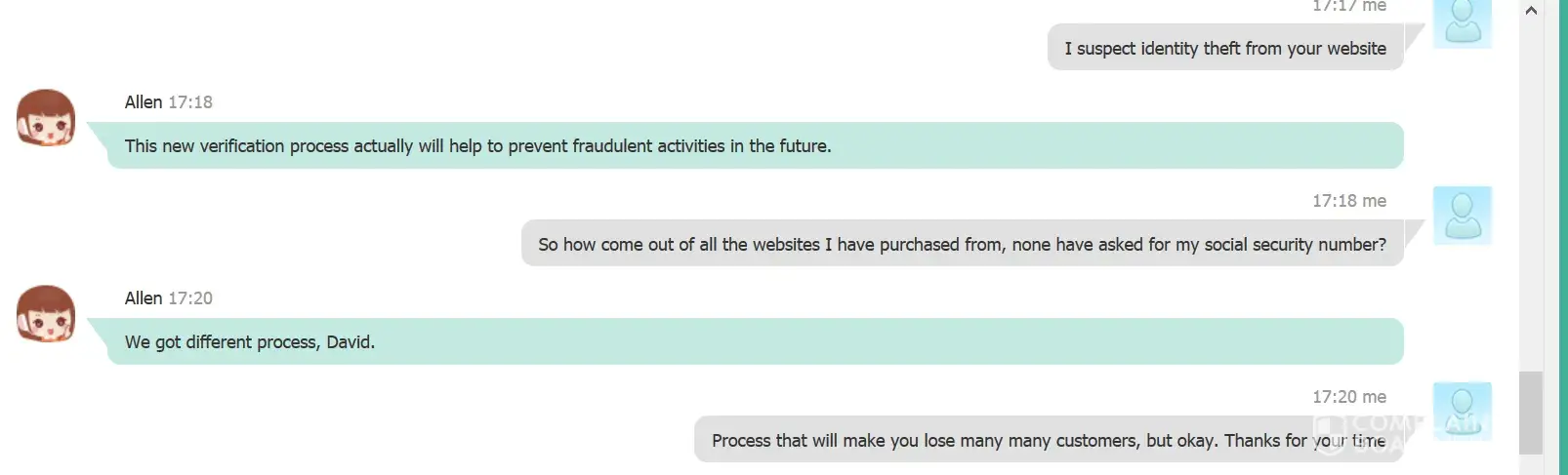Select the social security number question bubble
Viewport: 1568px width, 475px height.
[x=962, y=244]
